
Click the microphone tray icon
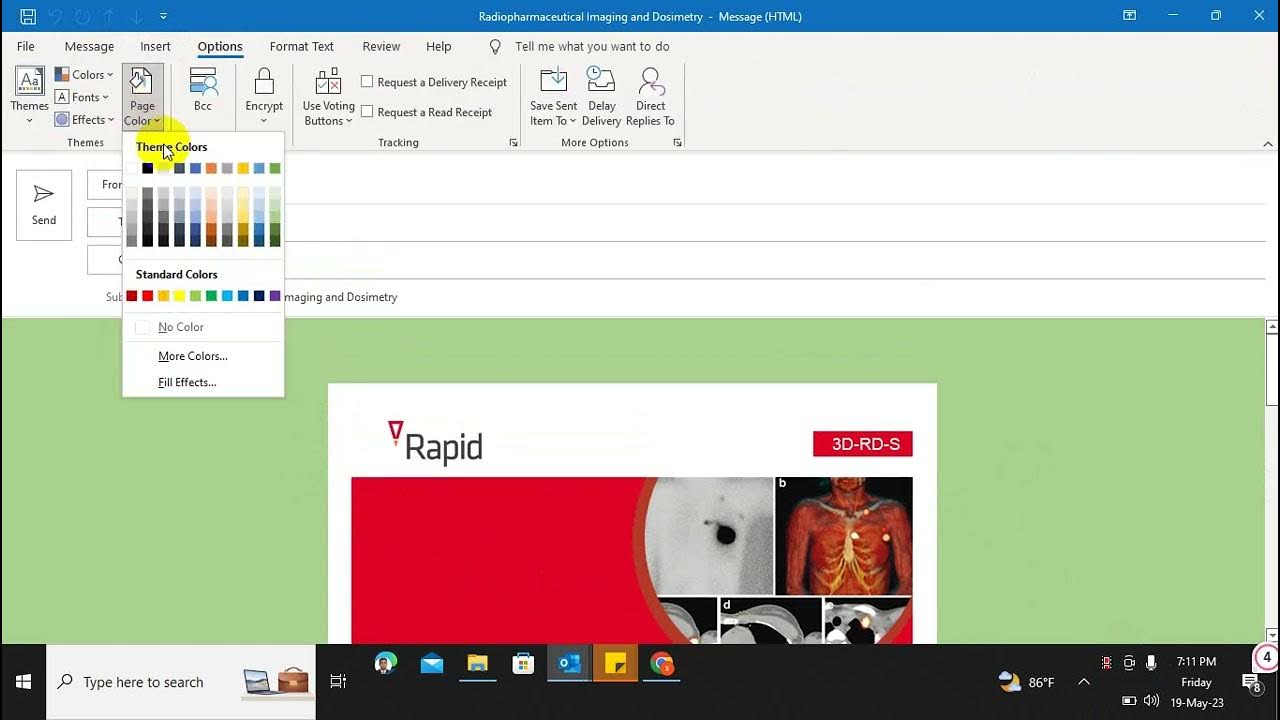point(1151,662)
